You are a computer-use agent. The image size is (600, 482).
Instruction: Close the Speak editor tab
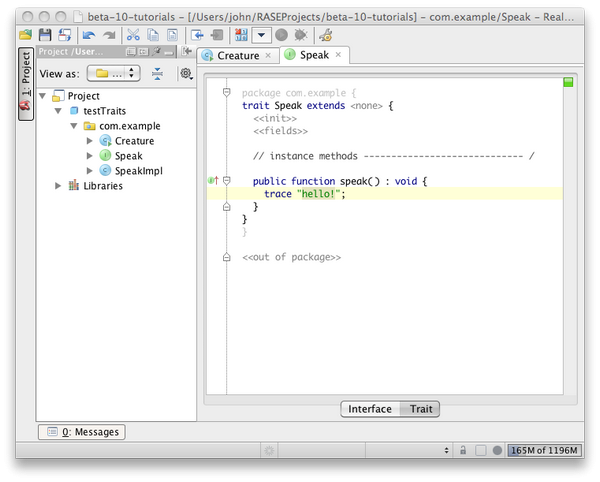[338, 55]
